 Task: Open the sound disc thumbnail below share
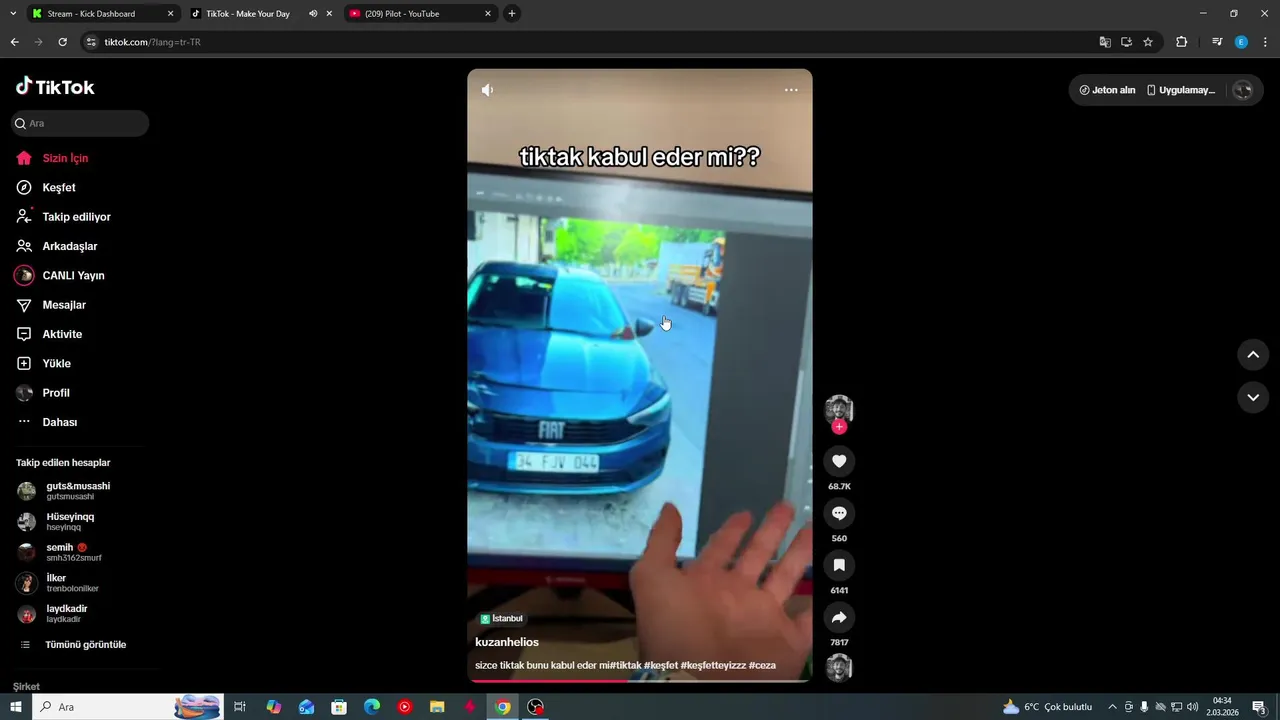pyautogui.click(x=839, y=667)
